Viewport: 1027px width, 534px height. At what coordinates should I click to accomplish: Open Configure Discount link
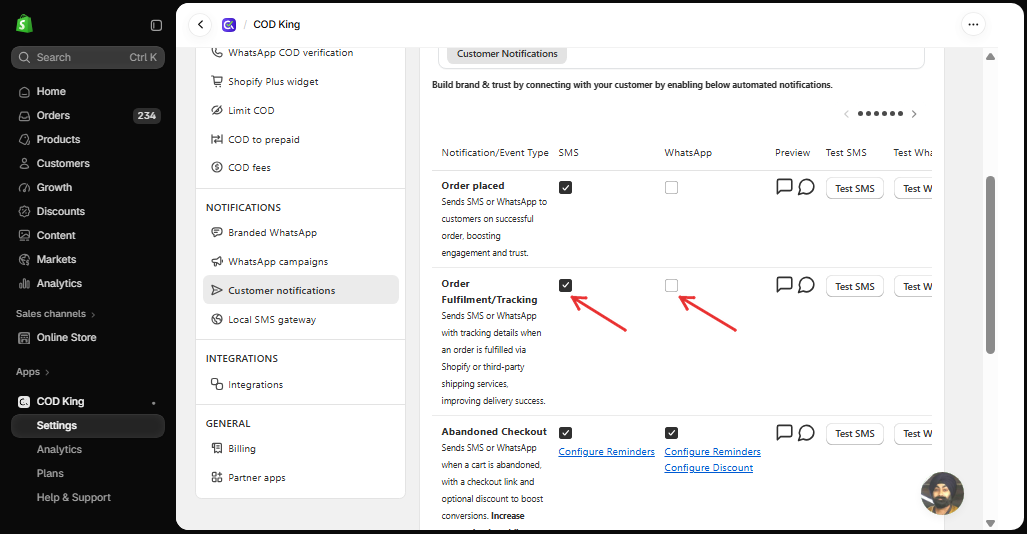point(709,468)
